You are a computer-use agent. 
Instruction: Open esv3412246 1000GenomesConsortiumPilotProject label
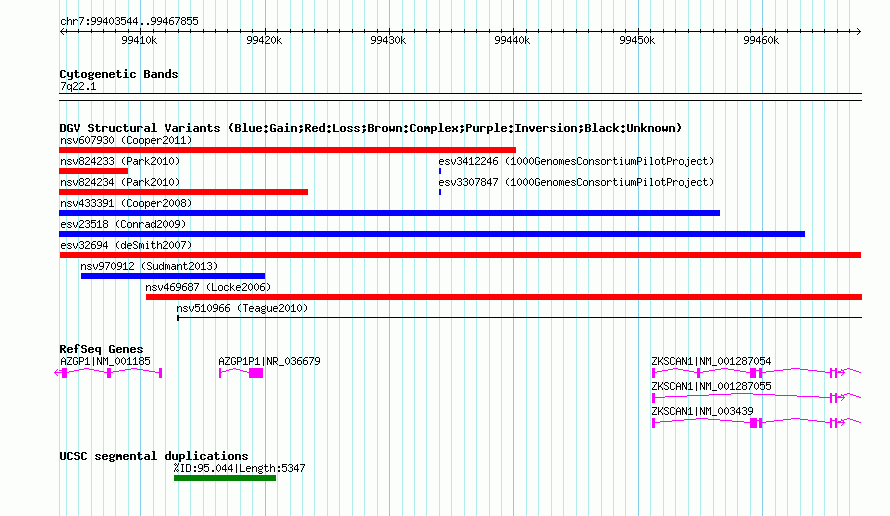point(576,161)
